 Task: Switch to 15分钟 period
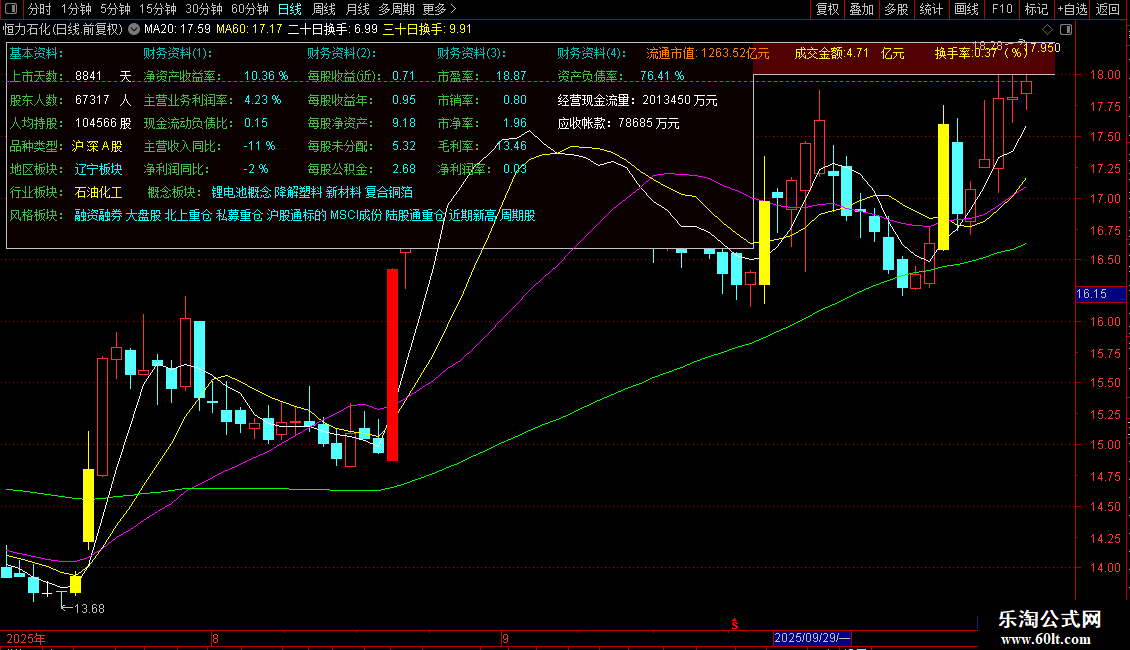click(x=158, y=9)
